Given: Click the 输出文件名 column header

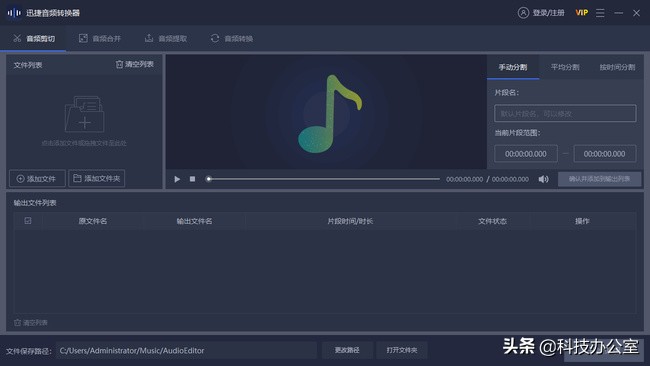Looking at the screenshot, I should coord(194,221).
